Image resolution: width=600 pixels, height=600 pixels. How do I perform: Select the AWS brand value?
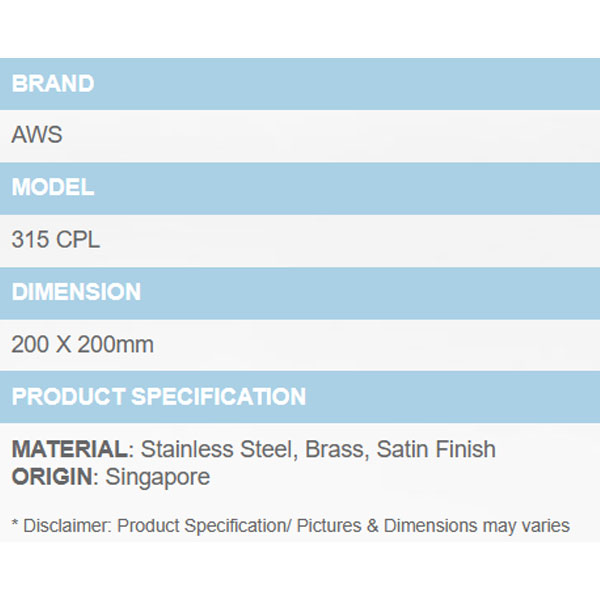37,136
